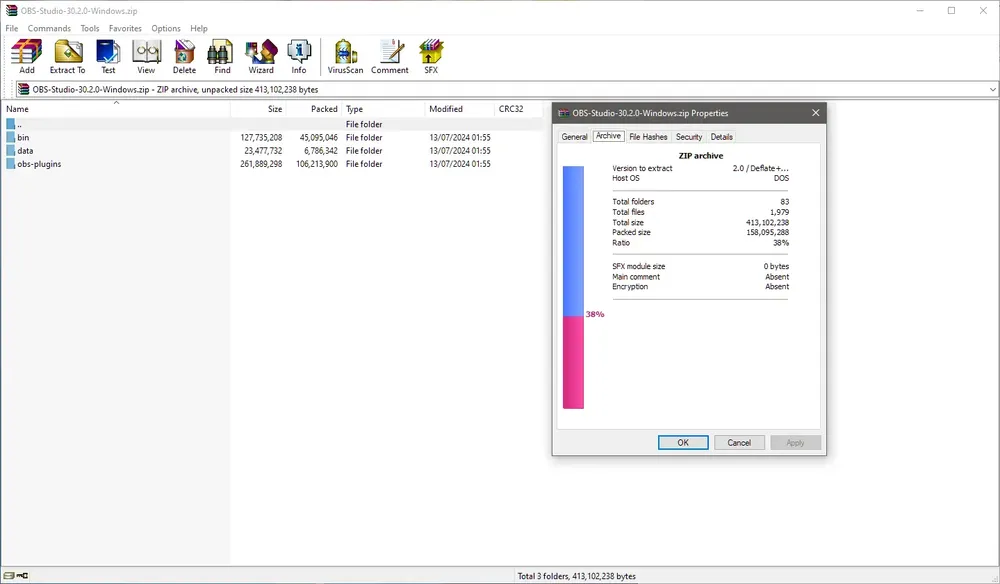Click the Add toolbar icon
The height and width of the screenshot is (584, 1000).
pos(27,57)
